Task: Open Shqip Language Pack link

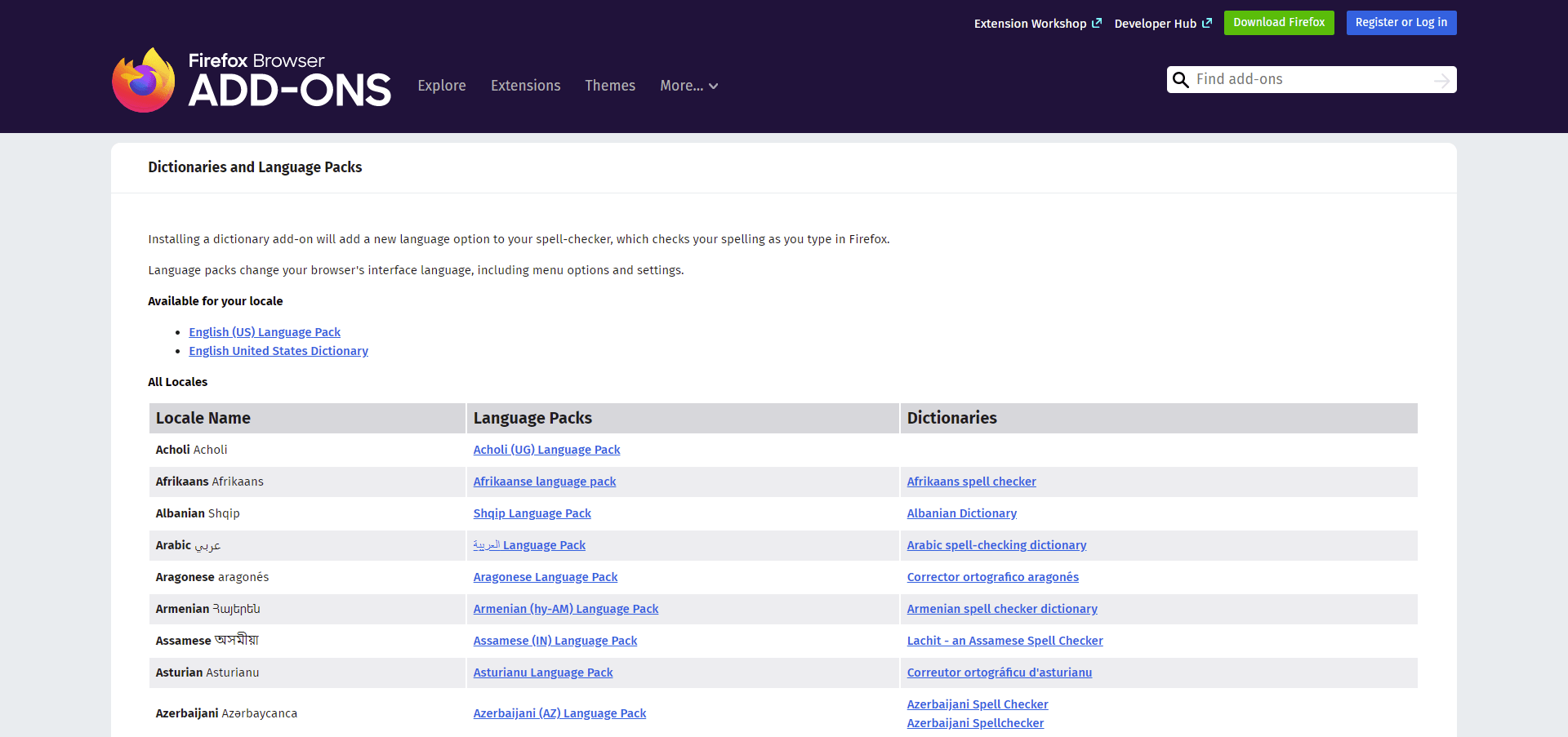Action: [x=532, y=513]
